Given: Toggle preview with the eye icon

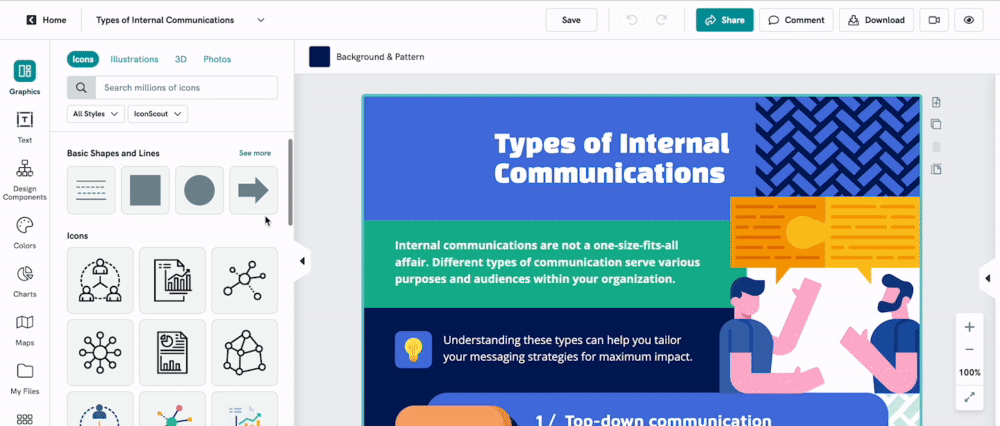Looking at the screenshot, I should click(969, 20).
